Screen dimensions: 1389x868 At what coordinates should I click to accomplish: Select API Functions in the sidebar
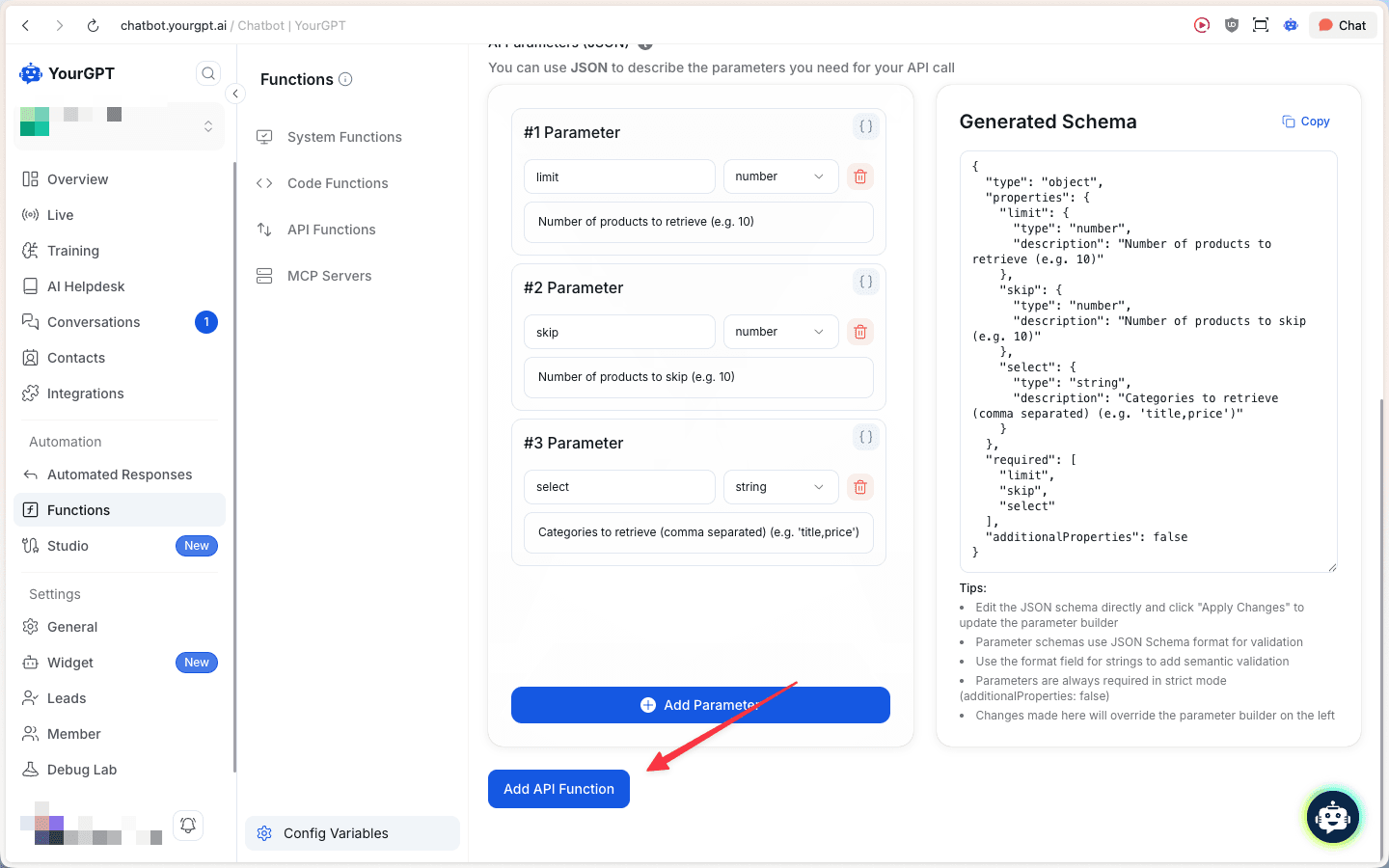[x=331, y=230]
